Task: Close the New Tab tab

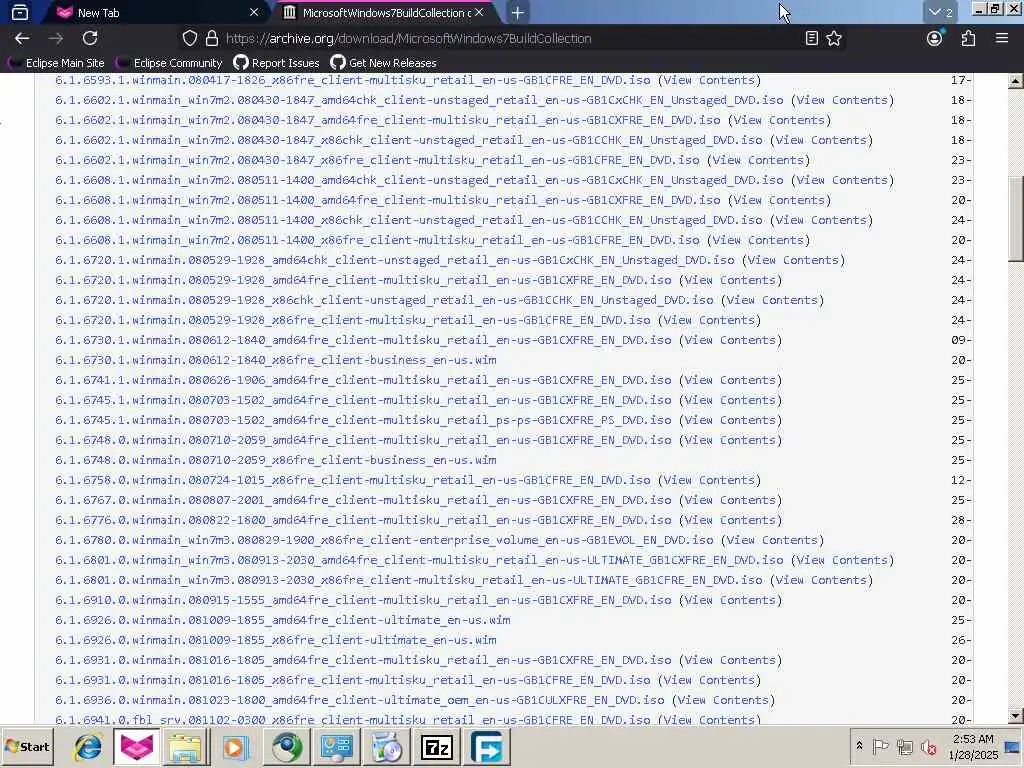Action: [254, 12]
